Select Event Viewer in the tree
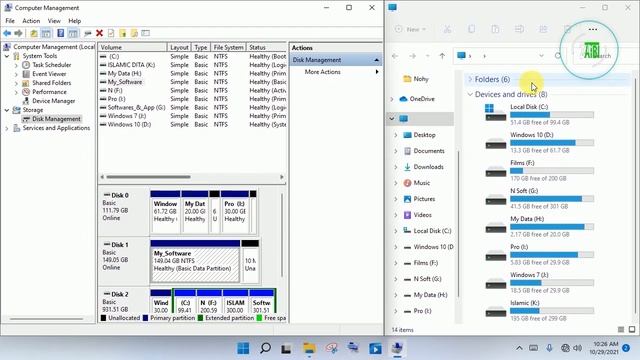Screen dimensions: 640x360 click(49, 74)
